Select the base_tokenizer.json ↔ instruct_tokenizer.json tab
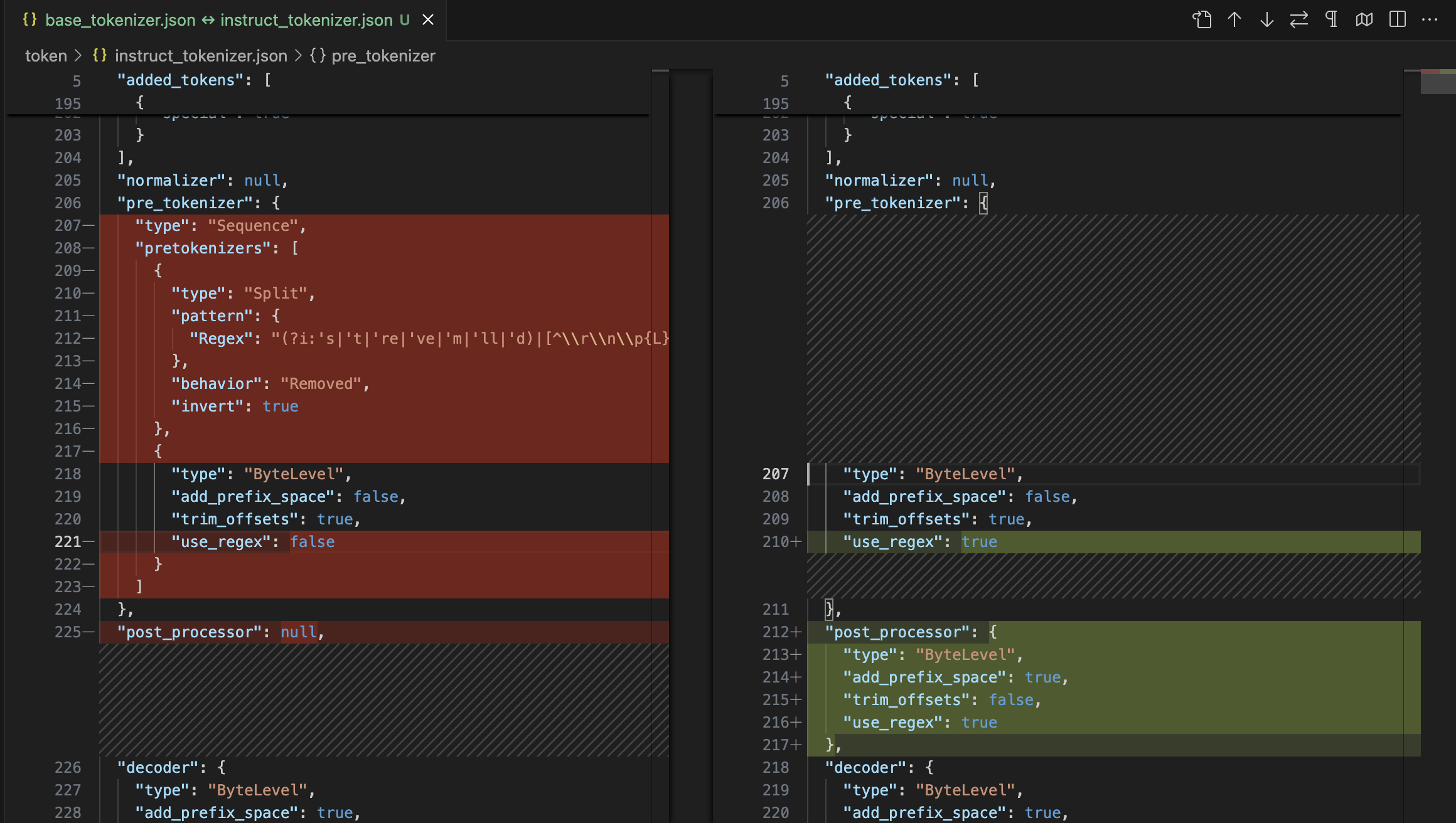Viewport: 1456px width, 823px height. [220, 20]
